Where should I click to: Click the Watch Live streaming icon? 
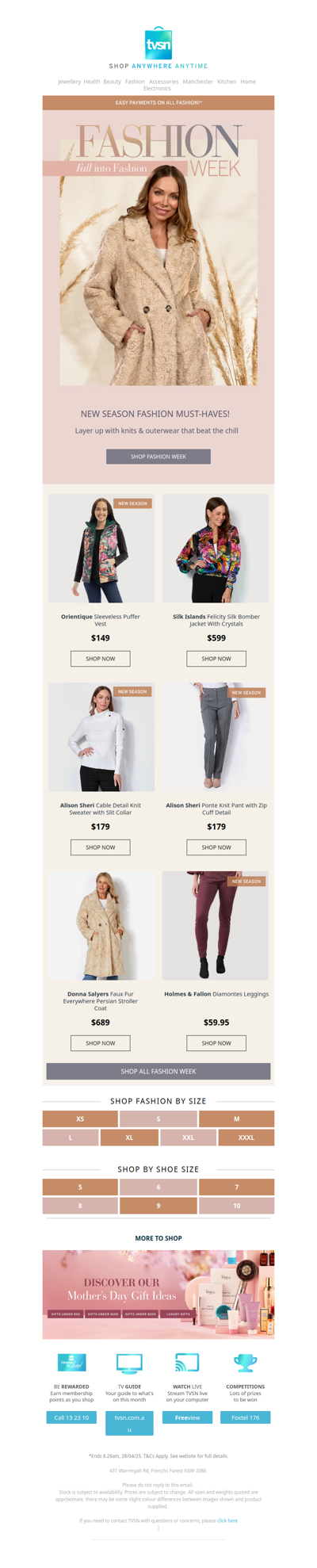pos(187,1363)
